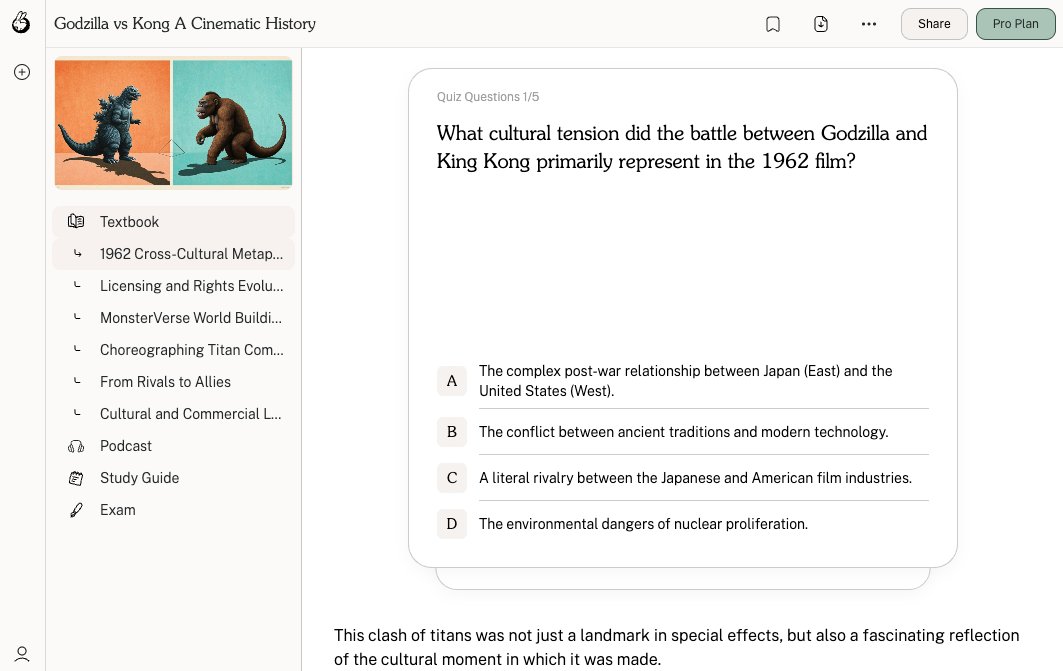Choose answer C about film industries rivalry
This screenshot has width=1063, height=671.
683,478
